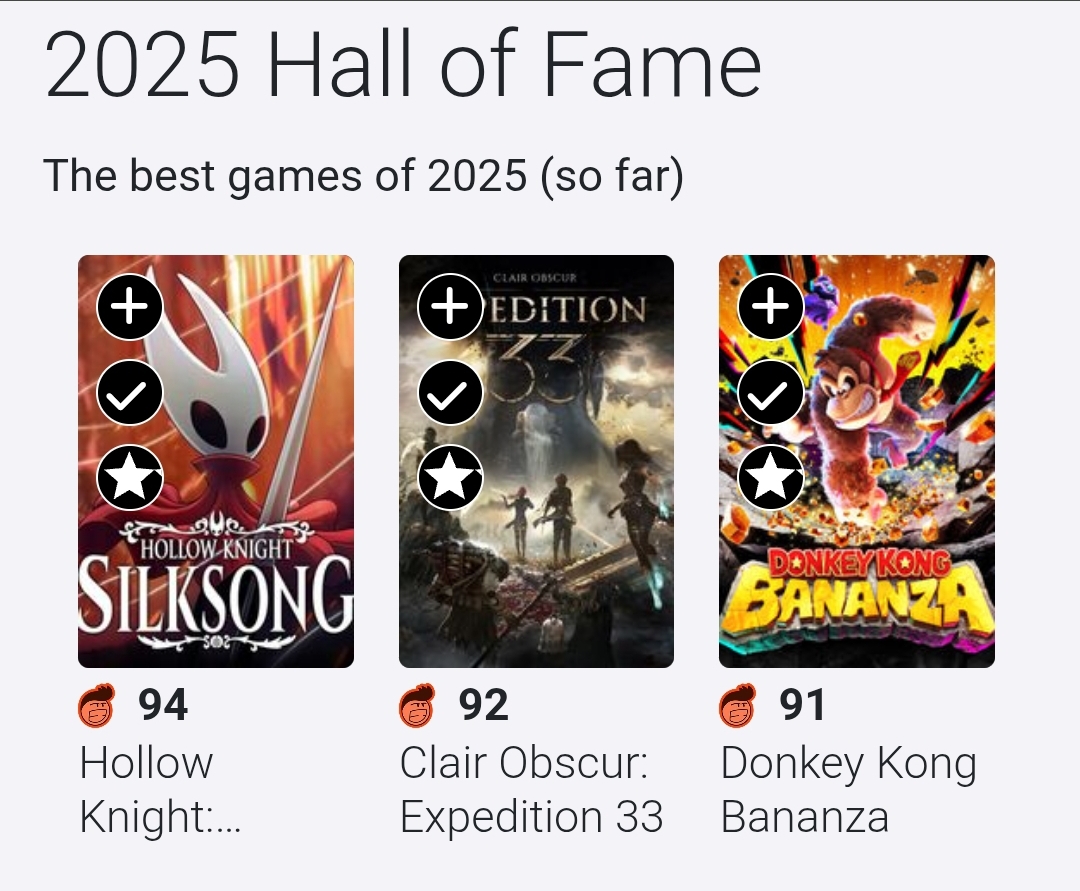Screen dimensions: 1080x891
Task: Mark Donkey Kong Bananza as played
Action: tap(771, 393)
